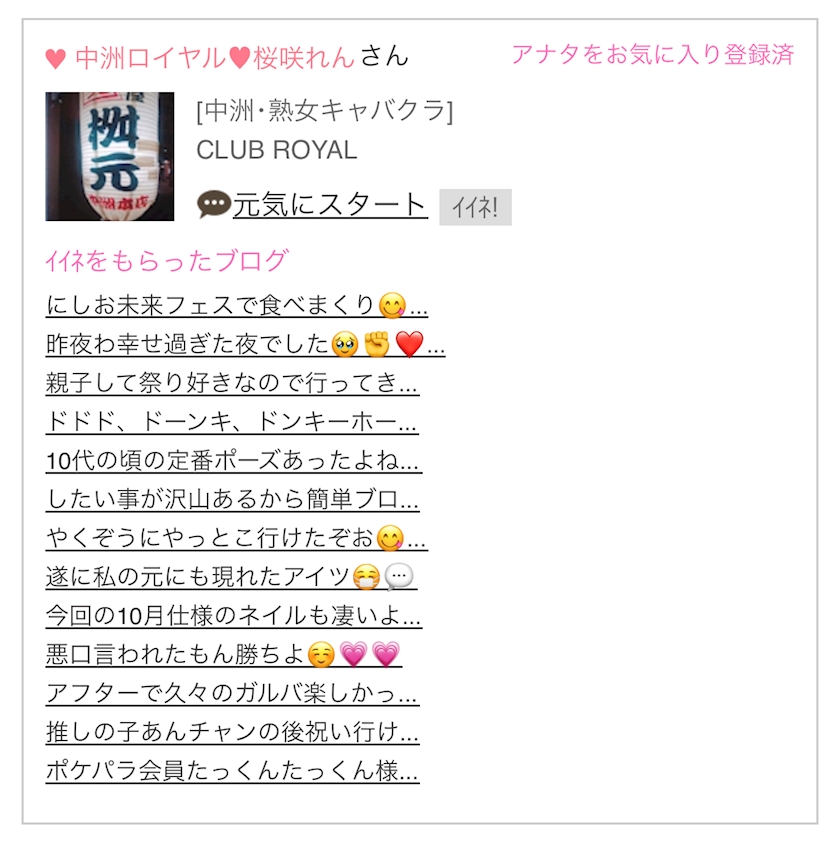Open blog 今回の10月仕様のネイルも凄いよ
Screen dimensions: 840x844
(234, 615)
